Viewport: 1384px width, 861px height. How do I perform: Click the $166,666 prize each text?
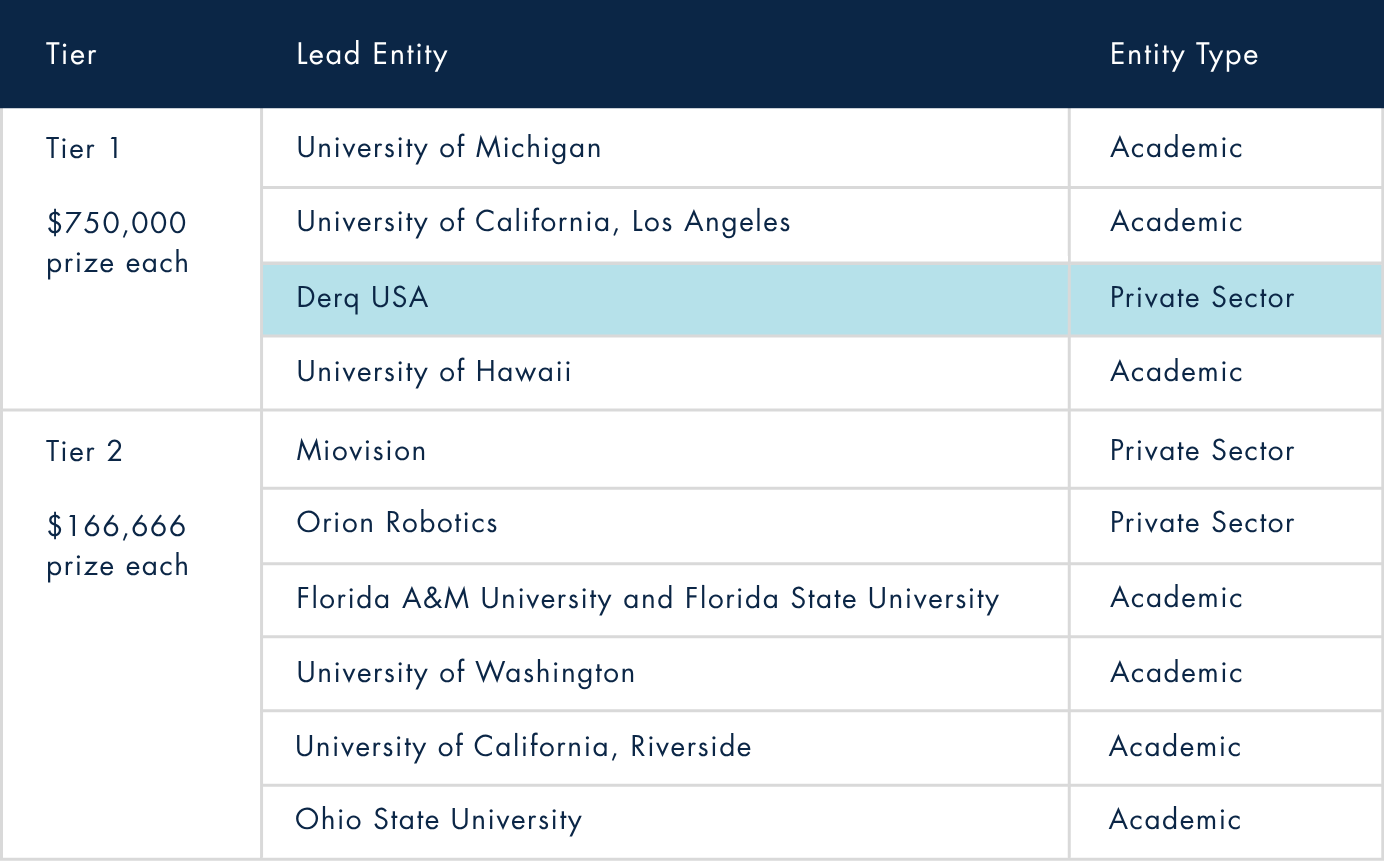tap(117, 545)
